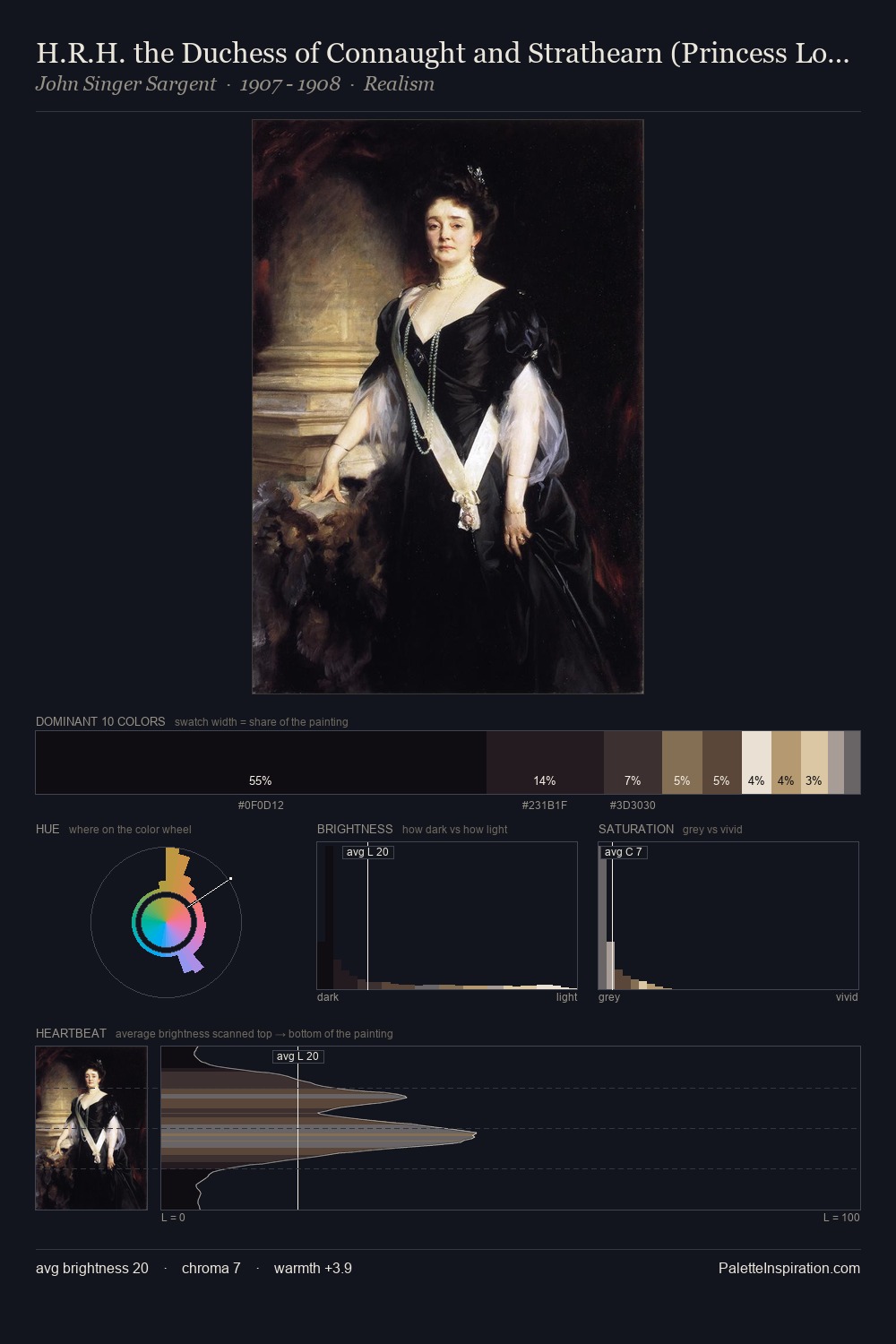The image size is (896, 1344).
Task: Click the 55% near-black dominant color swatch
Action: pyautogui.click(x=261, y=762)
